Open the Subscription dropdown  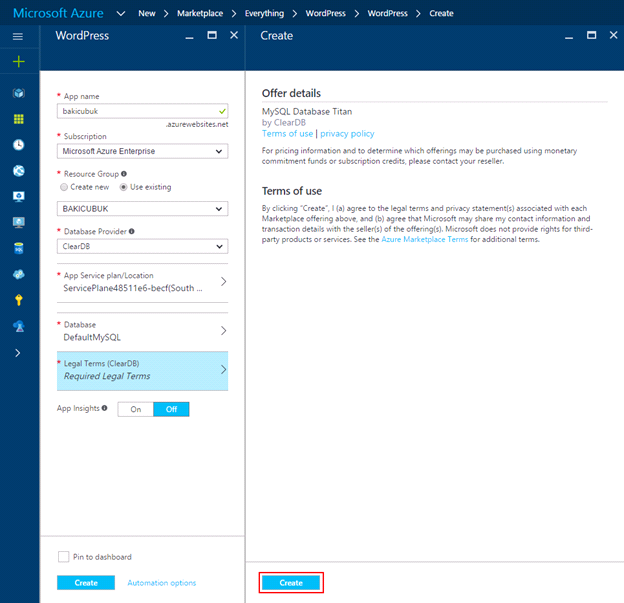pyautogui.click(x=142, y=151)
